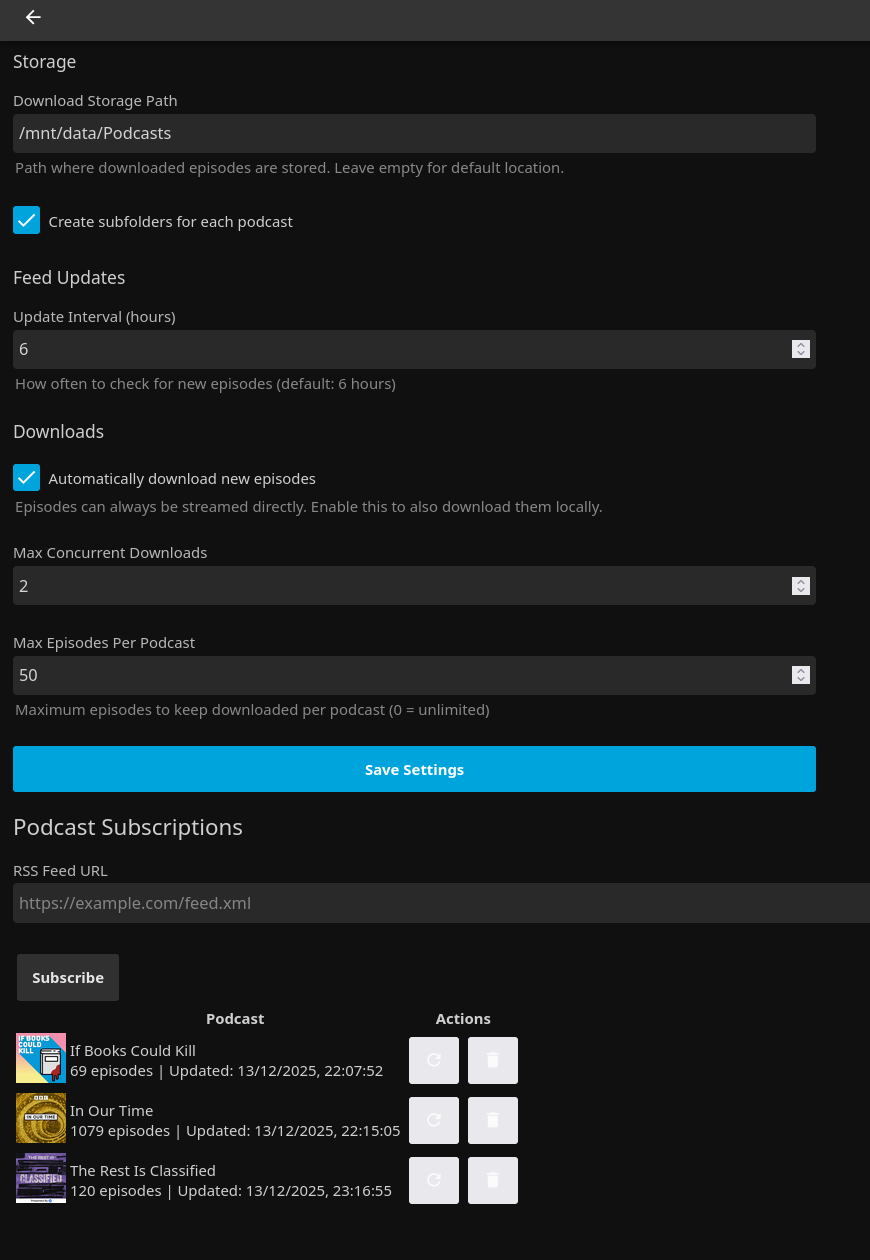Uncheck Create subfolders for each podcast
The height and width of the screenshot is (1260, 870).
(26, 220)
